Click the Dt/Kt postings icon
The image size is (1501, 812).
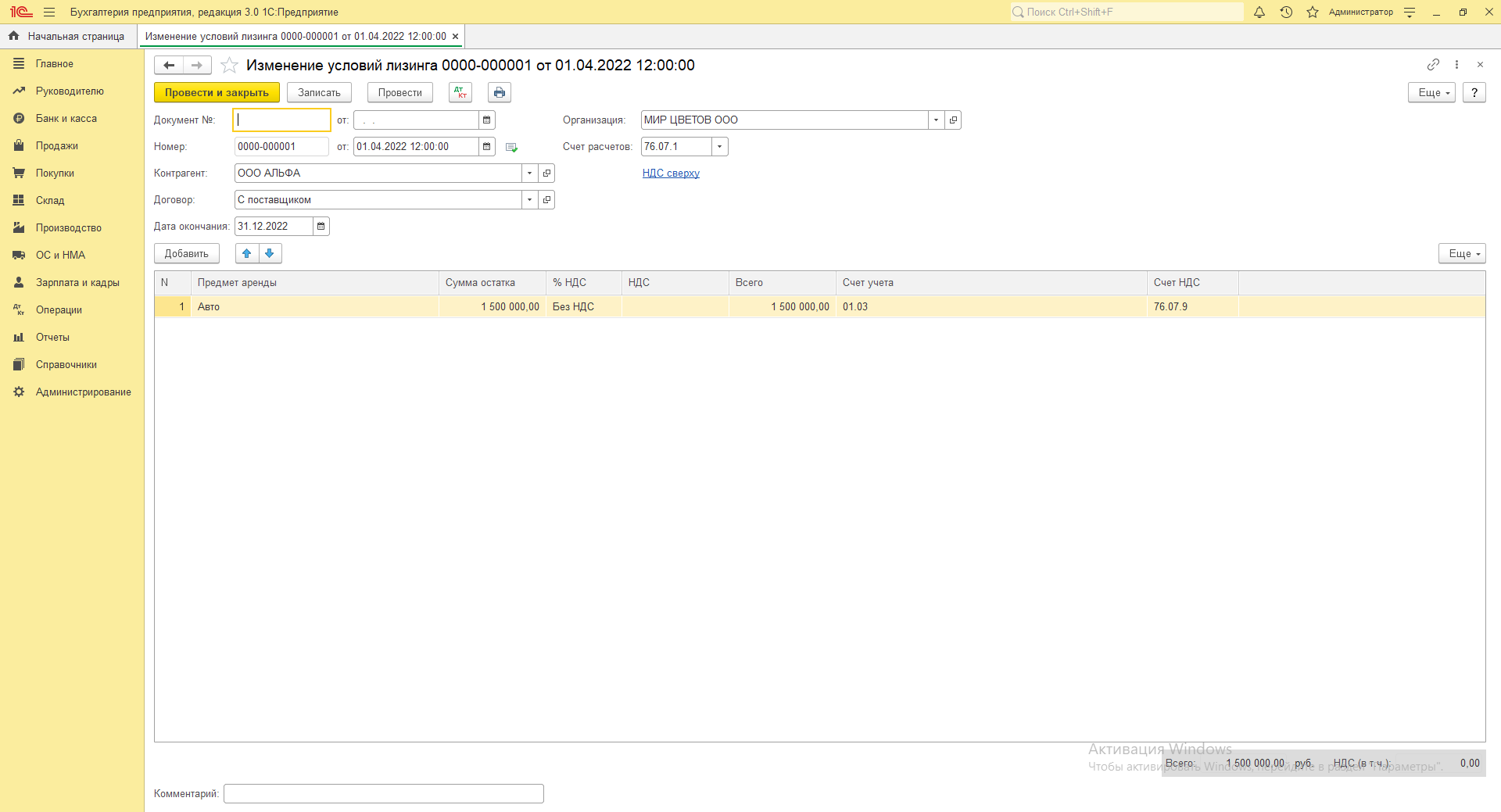click(460, 92)
